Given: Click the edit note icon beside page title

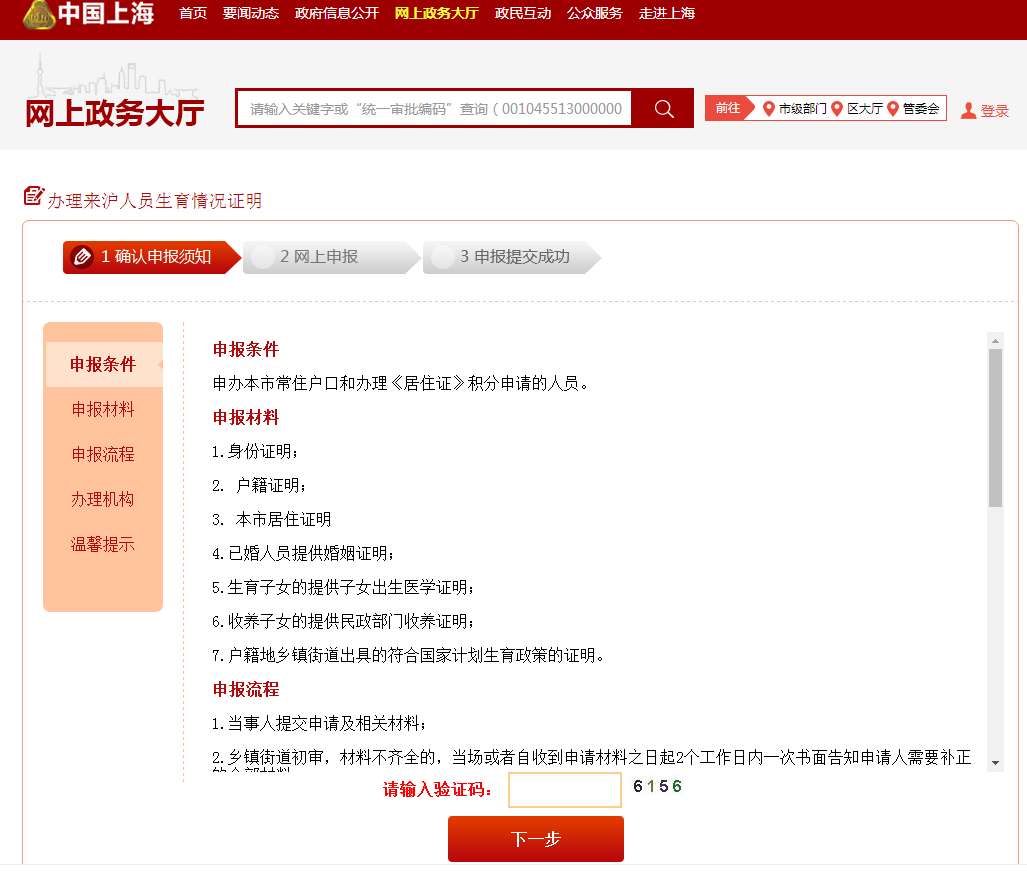Looking at the screenshot, I should pyautogui.click(x=33, y=196).
